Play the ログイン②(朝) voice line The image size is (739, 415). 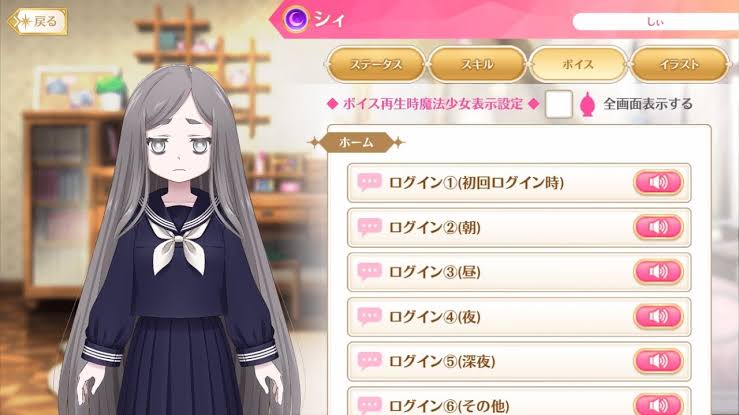coord(658,227)
